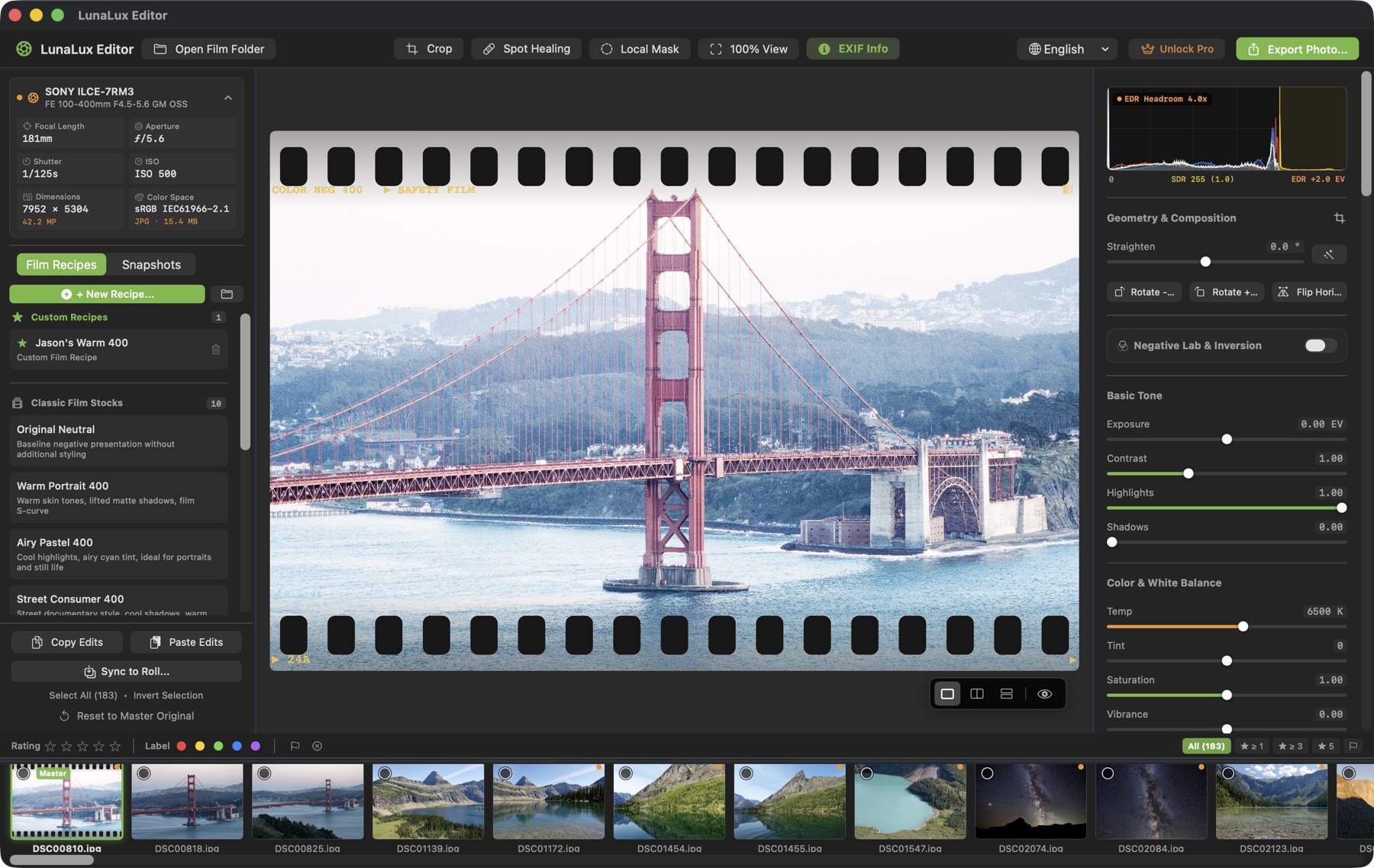The image size is (1374, 868).
Task: Click Open Film Folder button
Action: (209, 49)
